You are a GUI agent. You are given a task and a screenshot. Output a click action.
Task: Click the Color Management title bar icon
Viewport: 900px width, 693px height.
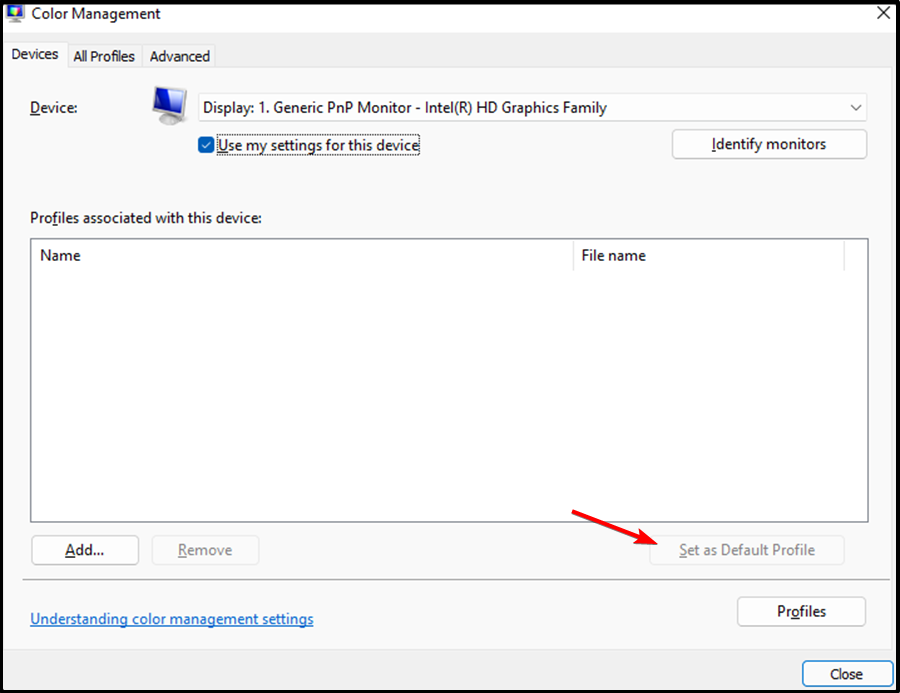(x=15, y=13)
